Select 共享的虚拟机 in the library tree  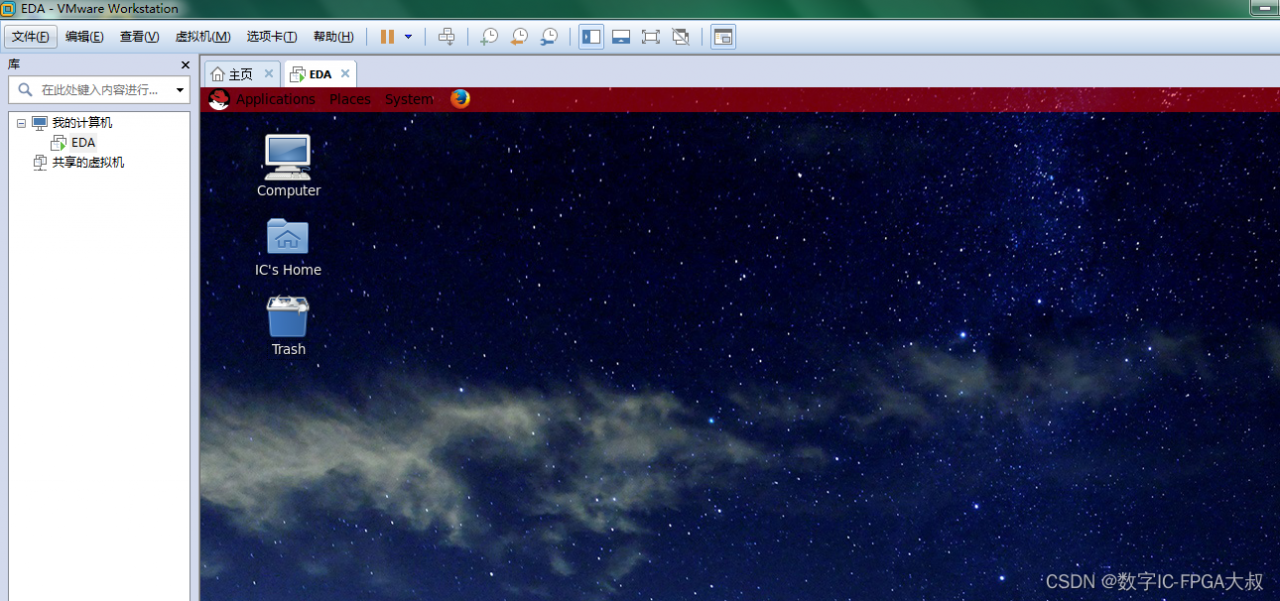click(x=88, y=163)
